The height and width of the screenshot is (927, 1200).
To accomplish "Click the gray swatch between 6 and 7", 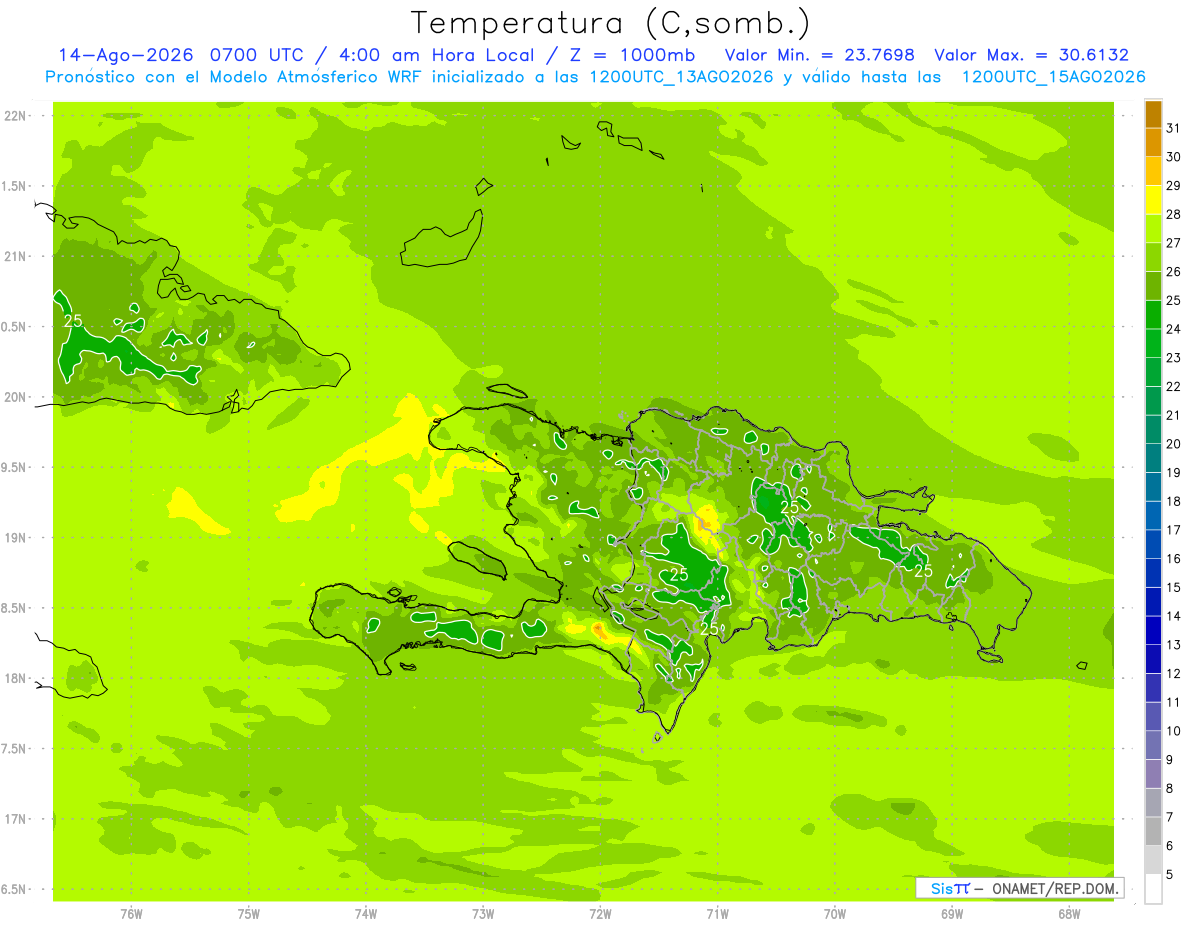I will point(1153,831).
